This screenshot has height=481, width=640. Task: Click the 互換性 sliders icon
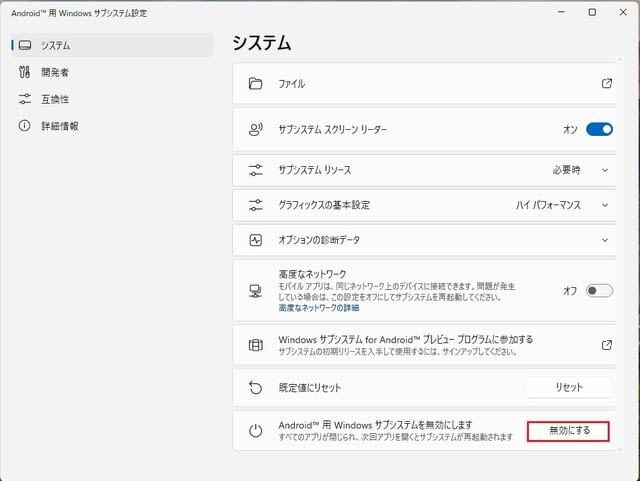(x=25, y=99)
